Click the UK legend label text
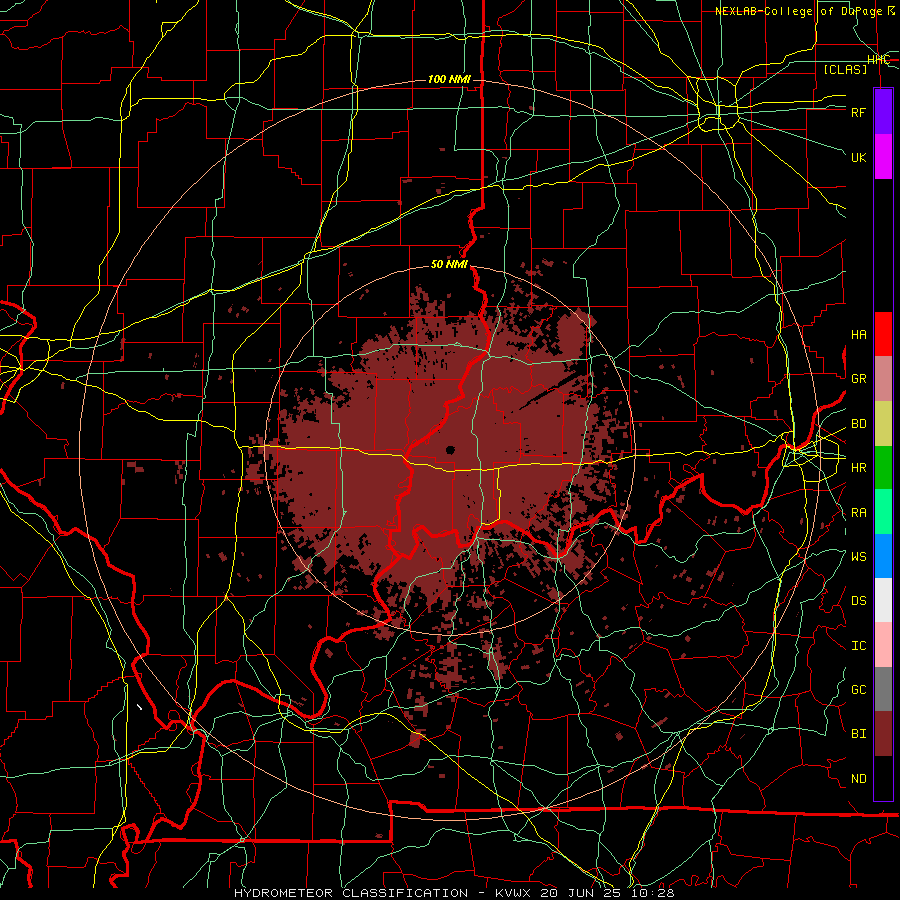 (x=858, y=157)
